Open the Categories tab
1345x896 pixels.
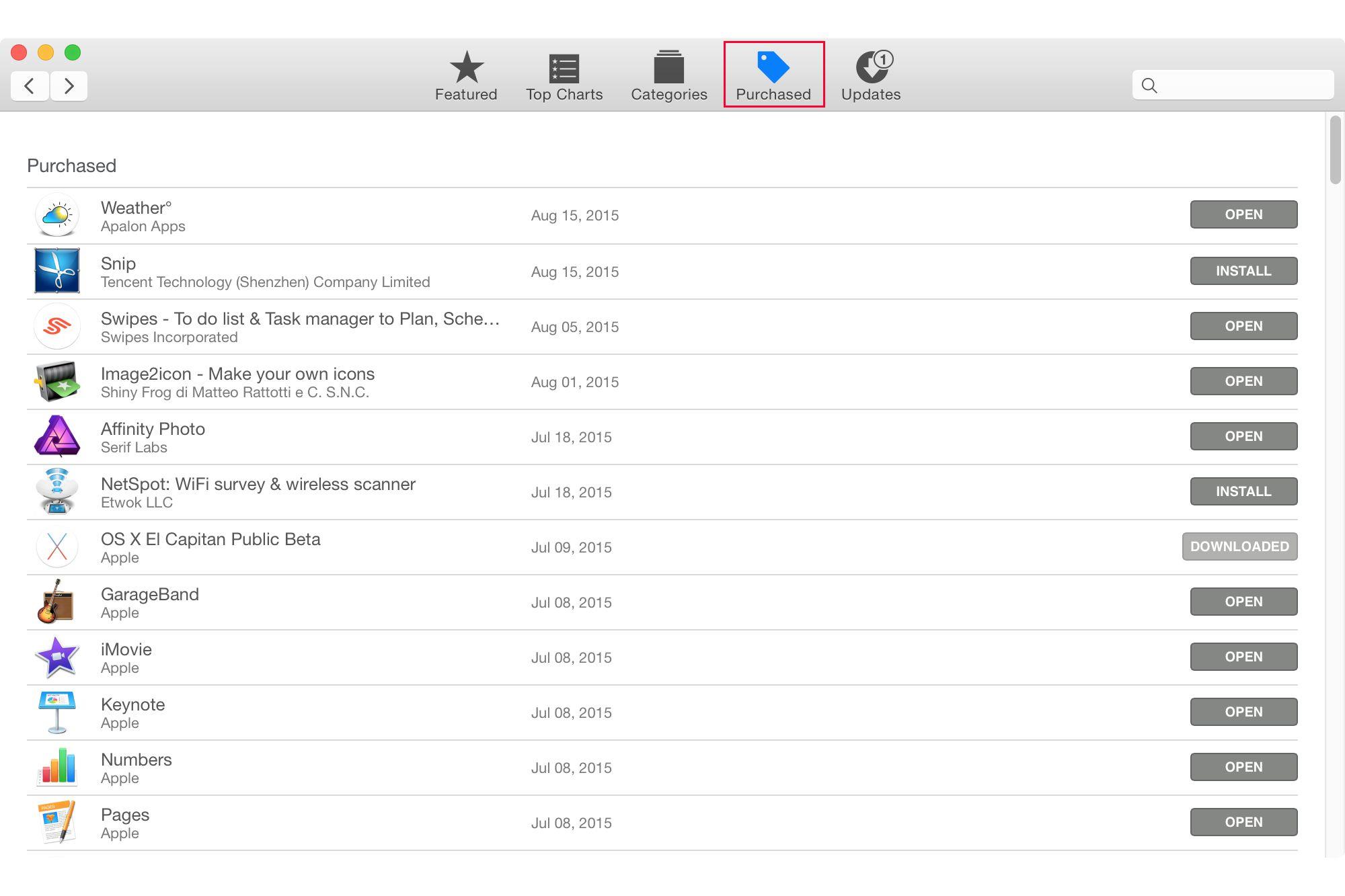pyautogui.click(x=668, y=75)
